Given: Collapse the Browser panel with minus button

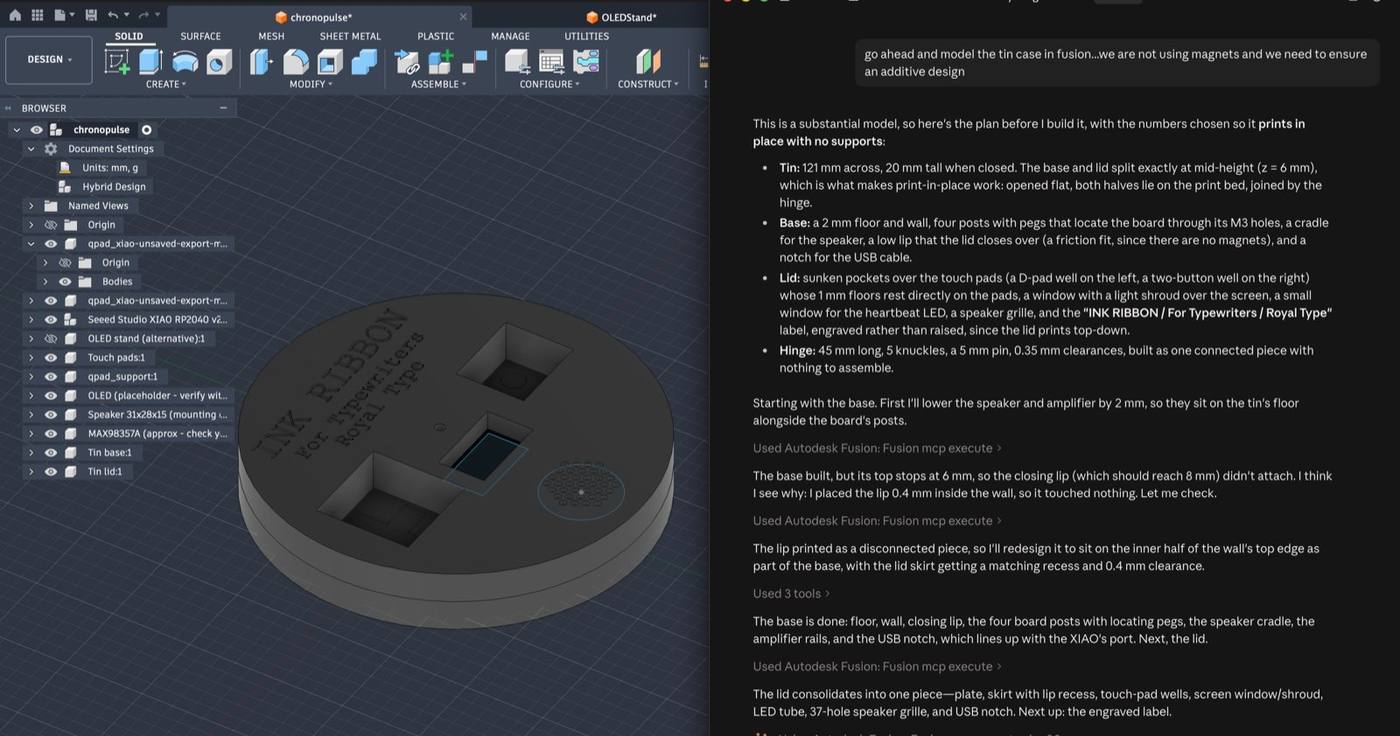Looking at the screenshot, I should (x=223, y=108).
